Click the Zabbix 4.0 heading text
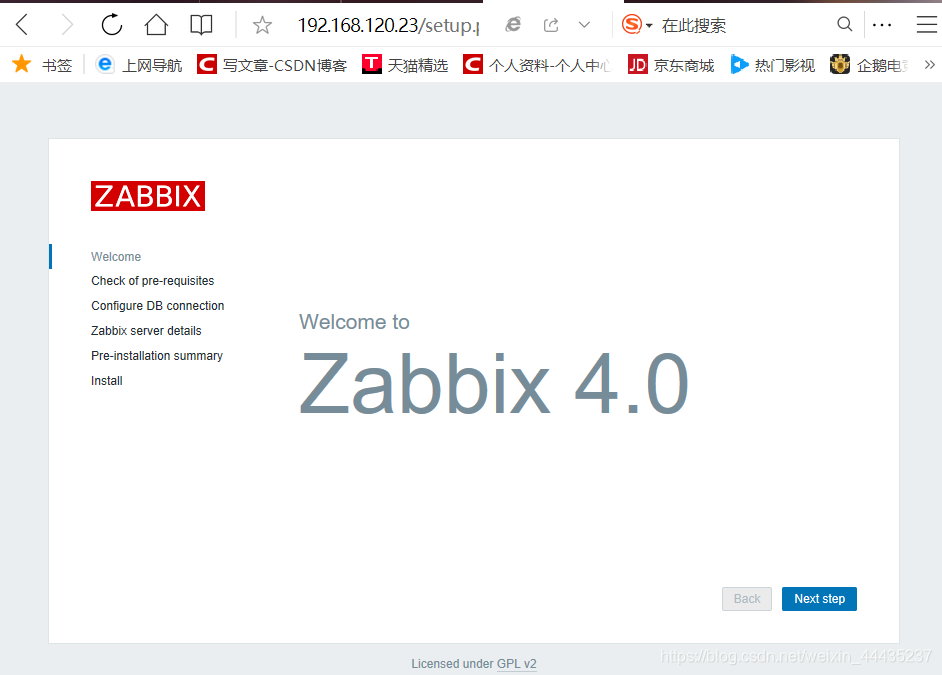The height and width of the screenshot is (675, 942). coord(494,384)
